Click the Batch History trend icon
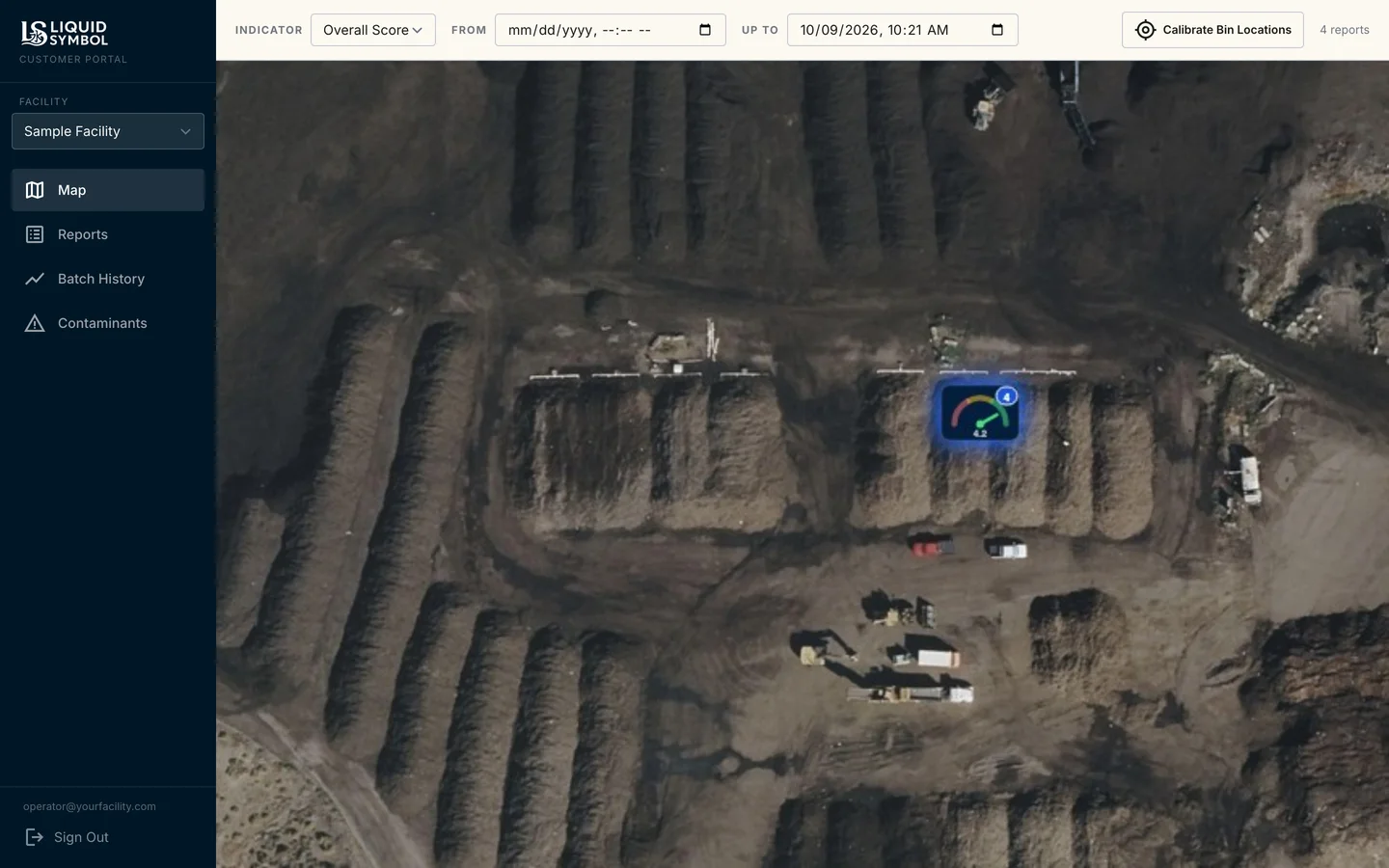Viewport: 1389px width, 868px height. tap(35, 279)
